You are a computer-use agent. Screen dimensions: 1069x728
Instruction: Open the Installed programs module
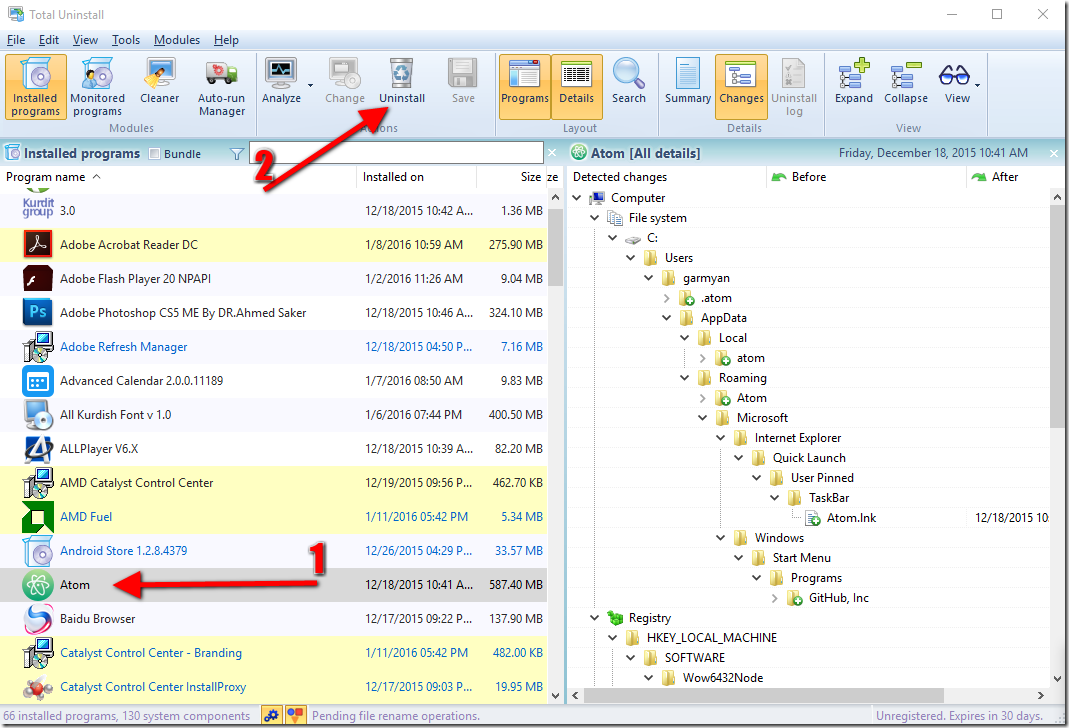tap(35, 87)
